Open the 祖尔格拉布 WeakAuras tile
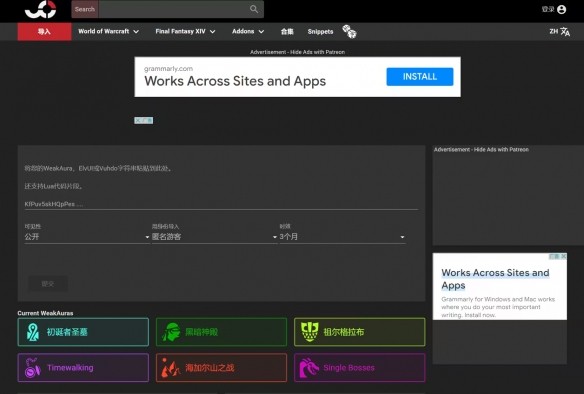This screenshot has width=584, height=394. coord(359,332)
